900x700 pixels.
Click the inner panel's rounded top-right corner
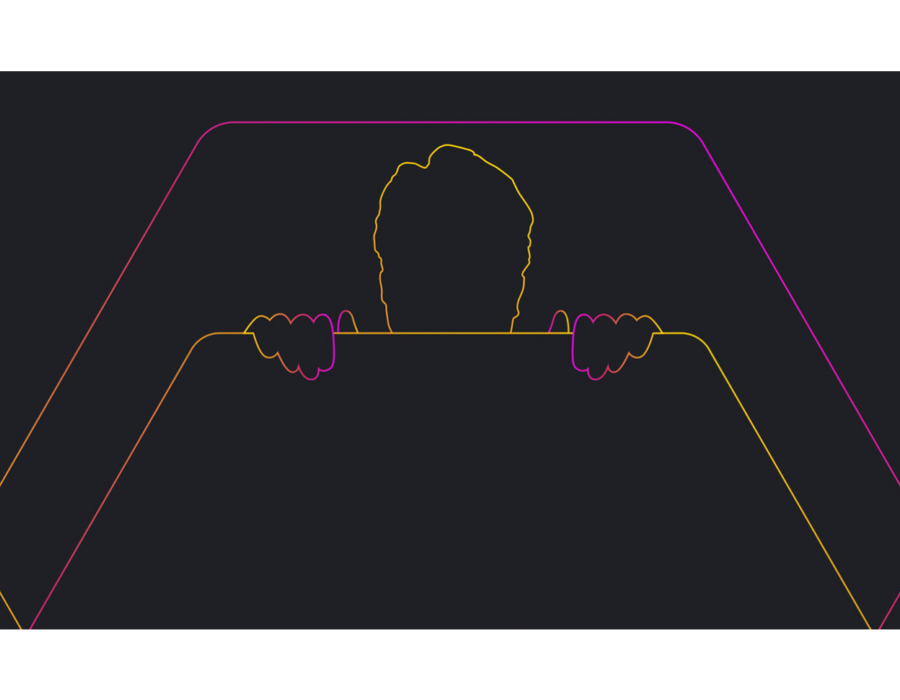[702, 342]
